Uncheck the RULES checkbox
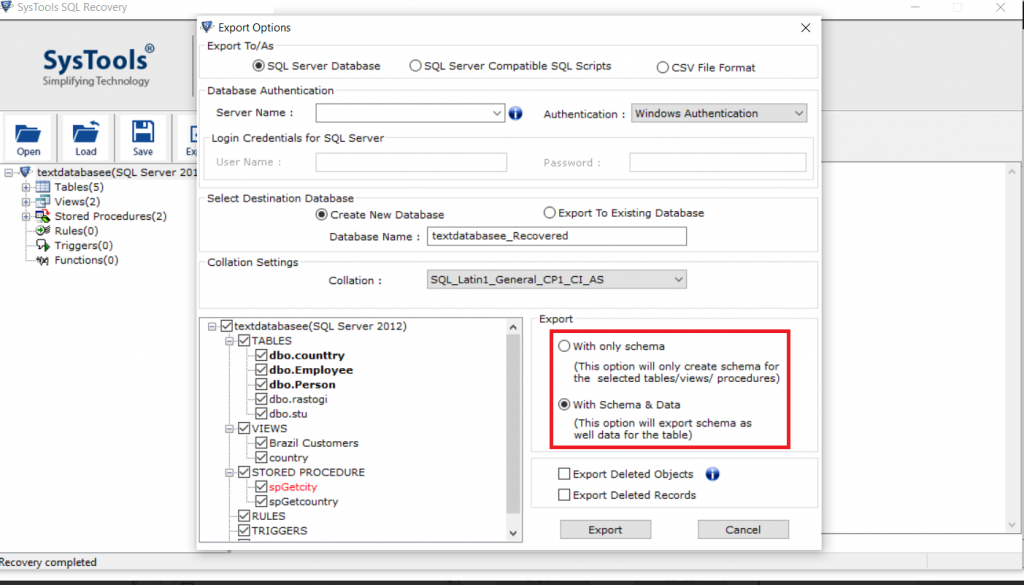Image resolution: width=1024 pixels, height=585 pixels. coord(244,516)
